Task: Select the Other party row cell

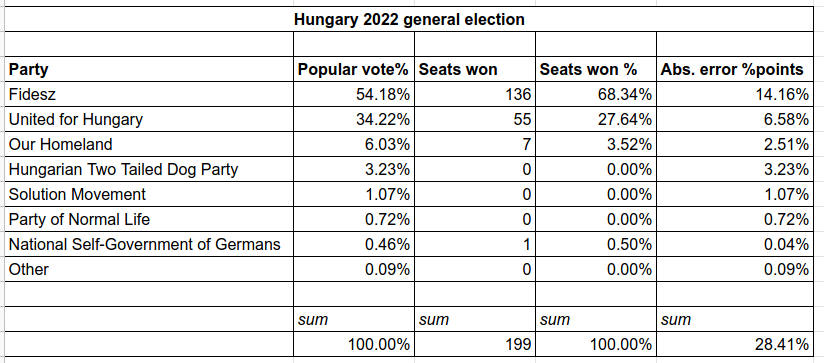Action: [149, 269]
